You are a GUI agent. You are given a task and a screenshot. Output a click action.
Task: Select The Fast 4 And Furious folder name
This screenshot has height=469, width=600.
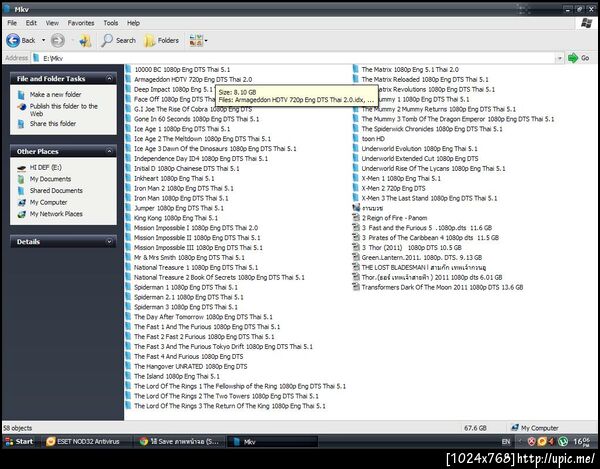189,357
